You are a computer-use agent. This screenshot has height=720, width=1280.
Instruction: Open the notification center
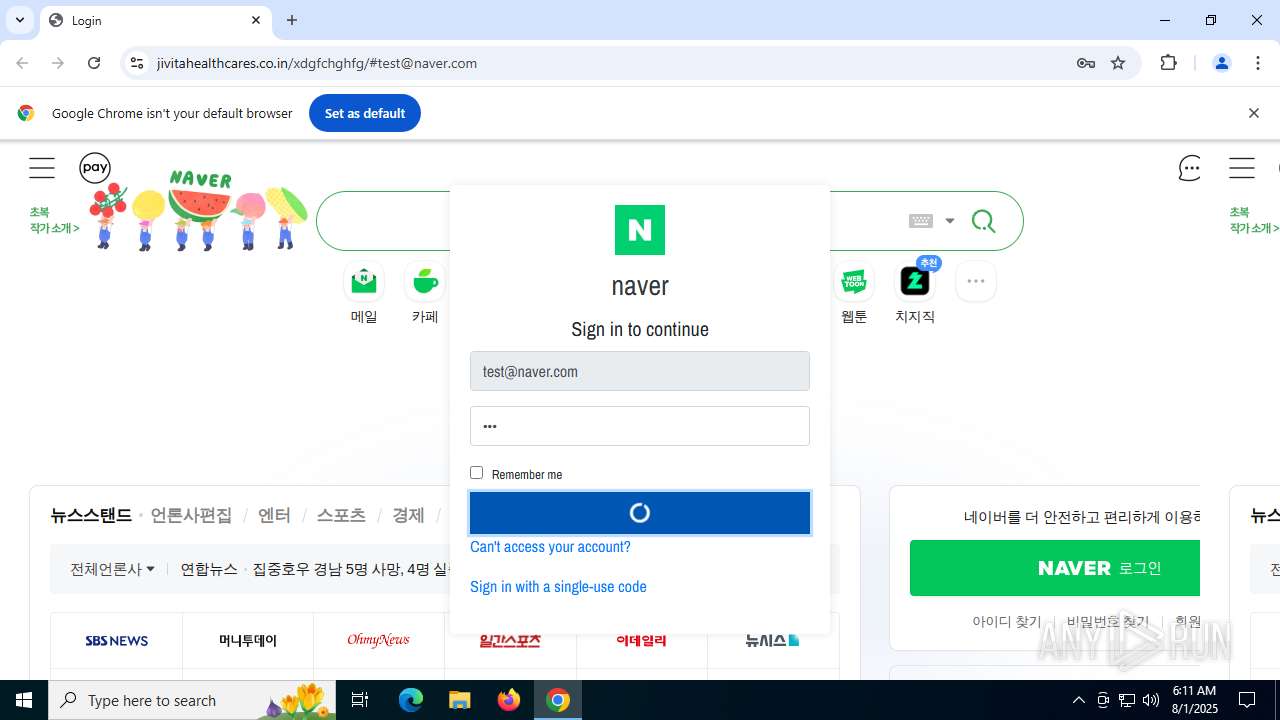click(1247, 700)
